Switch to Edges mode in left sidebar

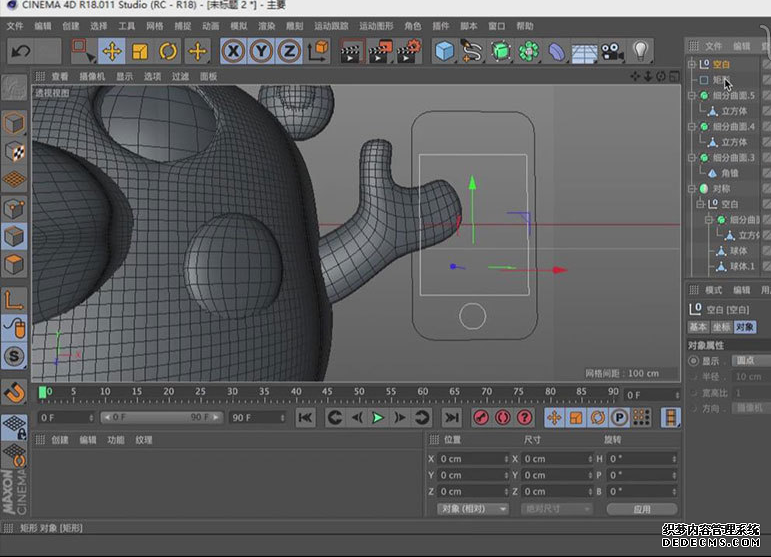(14, 236)
